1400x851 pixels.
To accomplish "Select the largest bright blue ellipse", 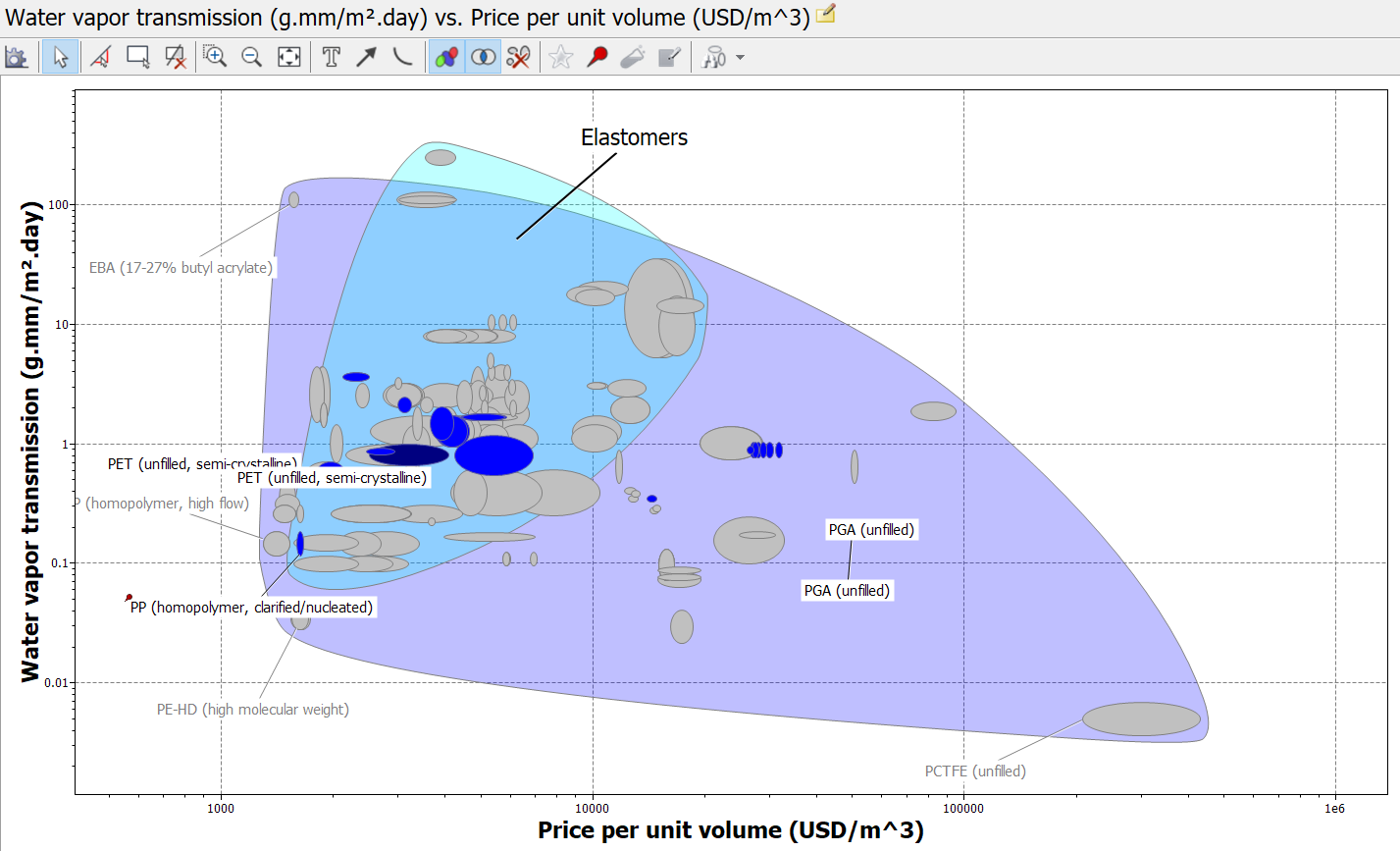I will coord(493,455).
